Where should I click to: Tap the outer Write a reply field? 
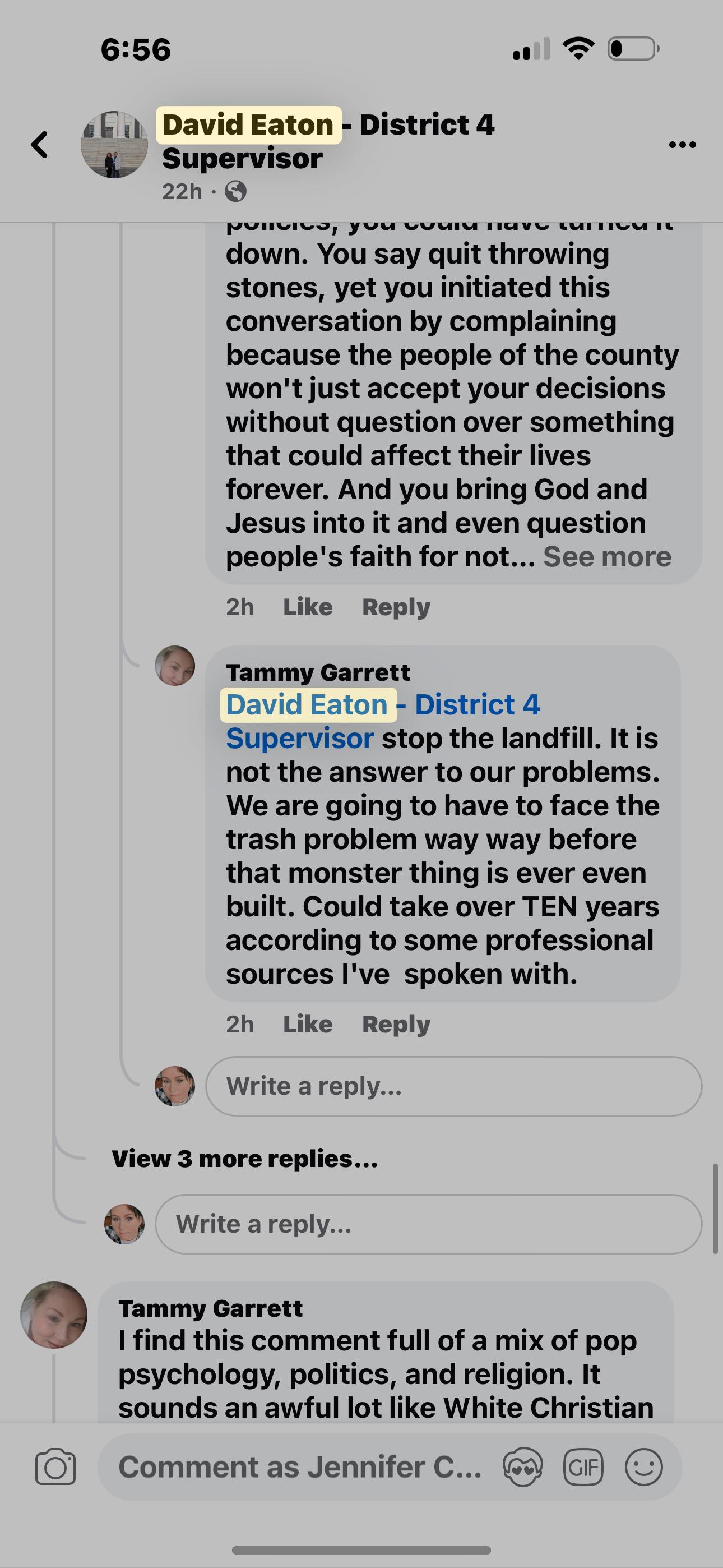point(428,1224)
